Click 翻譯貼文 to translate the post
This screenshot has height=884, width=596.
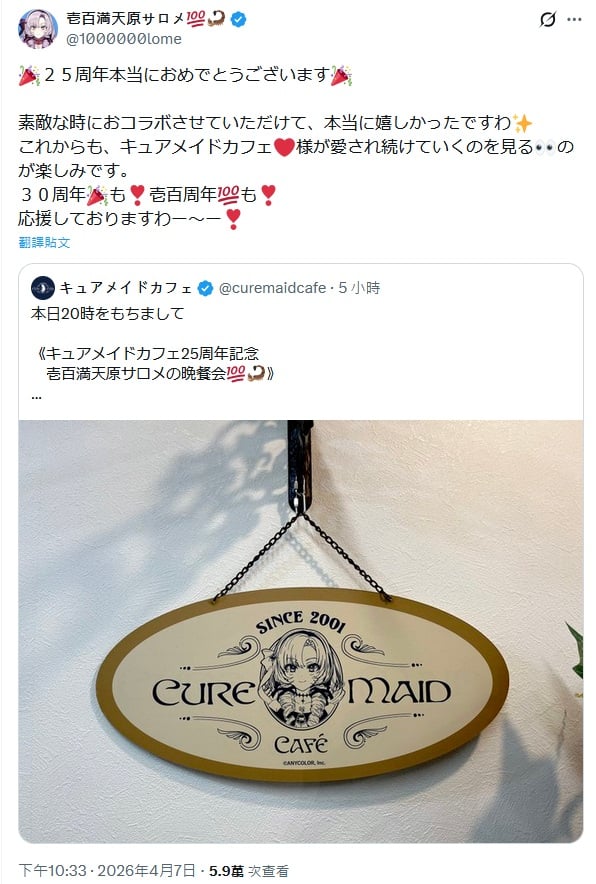(x=45, y=242)
